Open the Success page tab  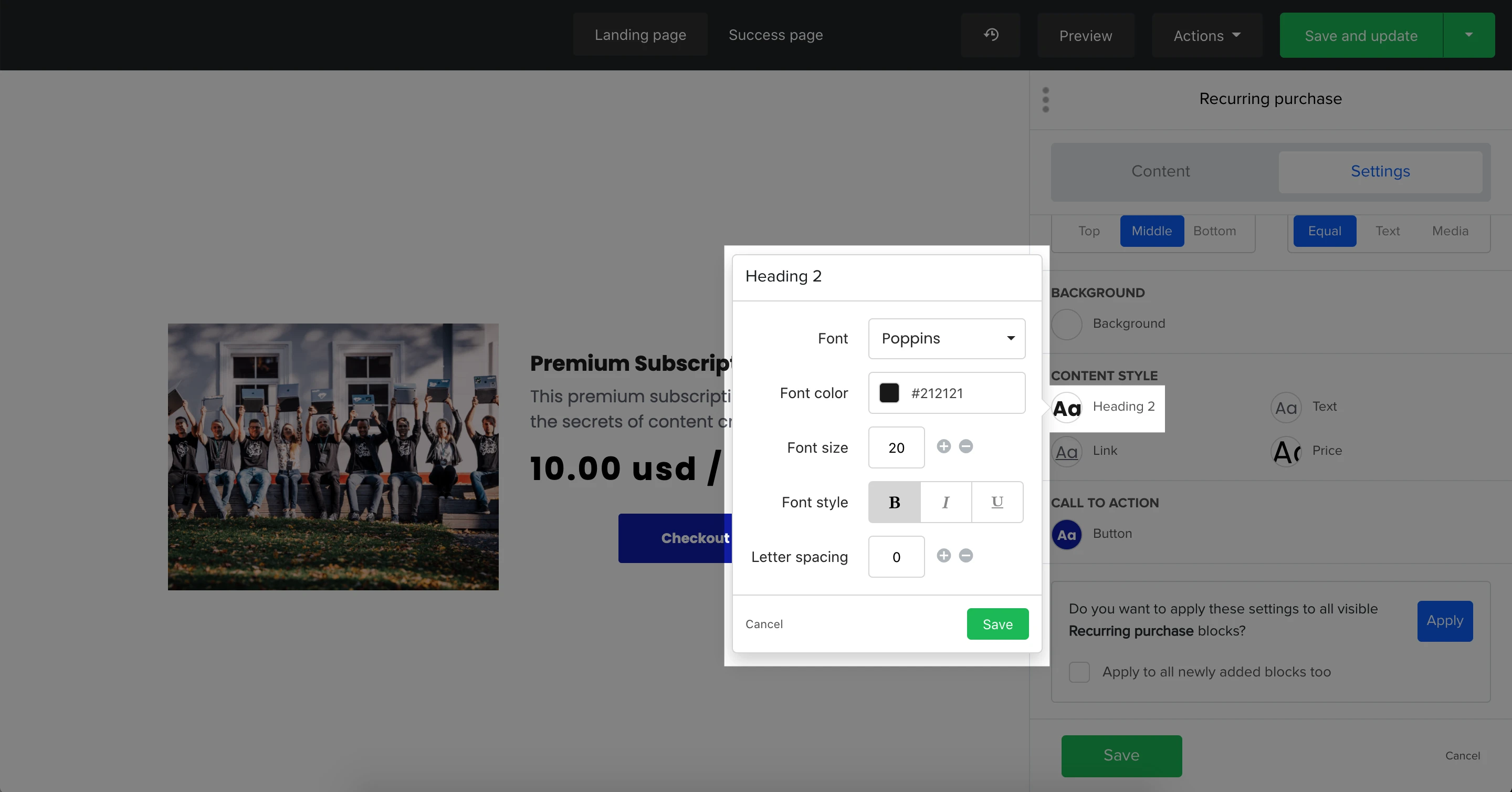click(x=775, y=35)
